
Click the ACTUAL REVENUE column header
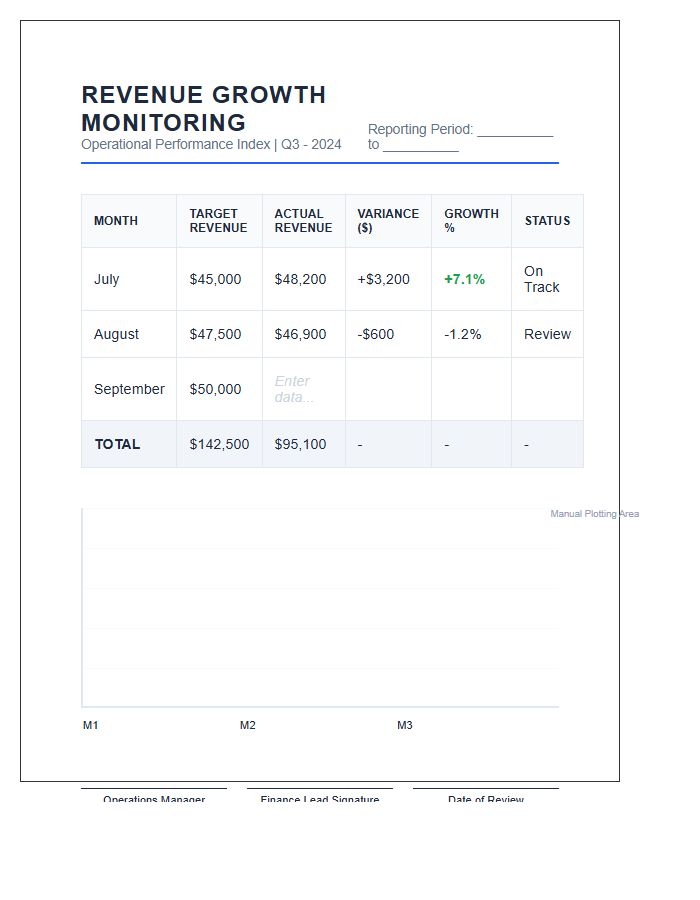pyautogui.click(x=303, y=221)
